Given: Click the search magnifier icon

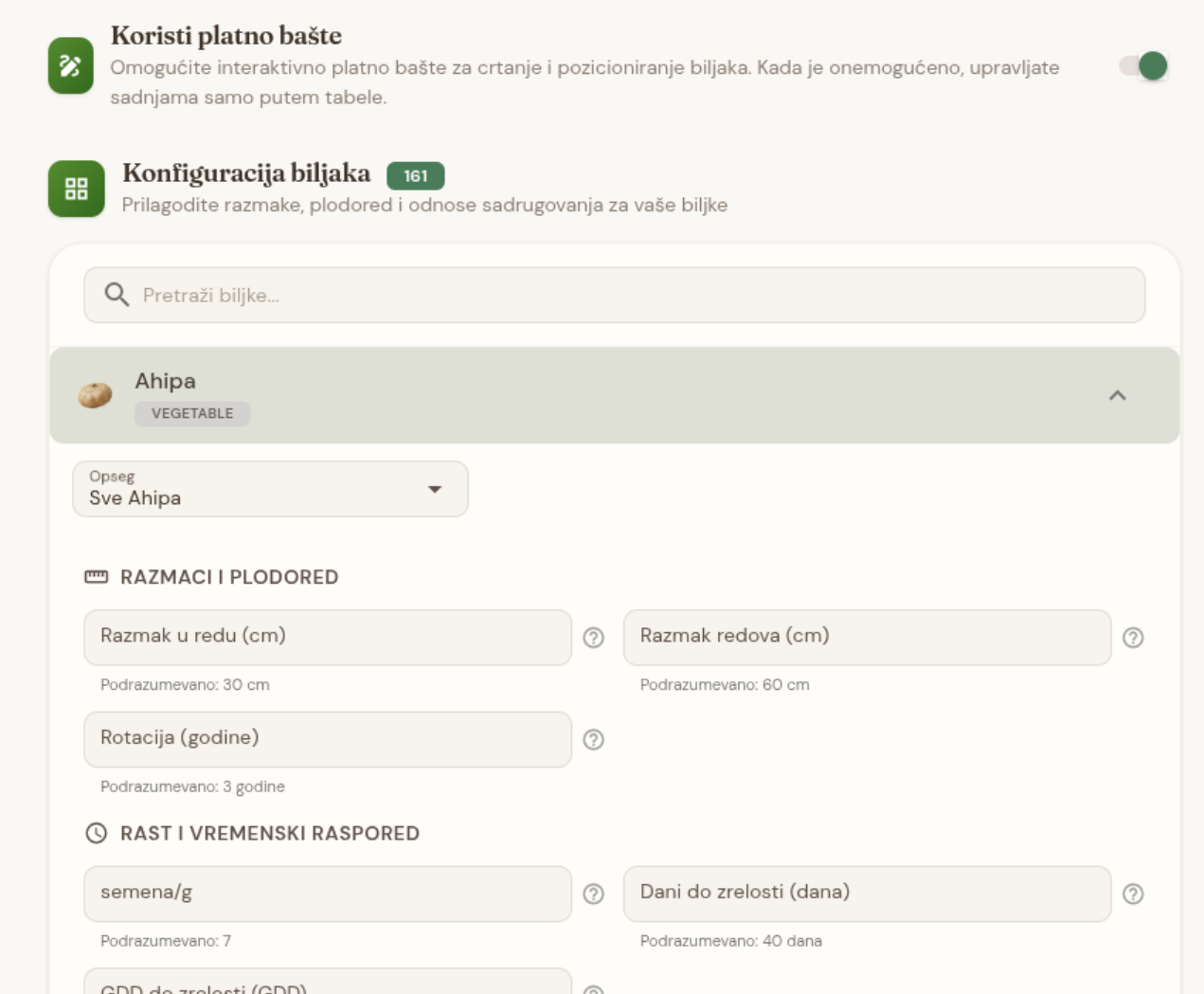Looking at the screenshot, I should pyautogui.click(x=117, y=295).
